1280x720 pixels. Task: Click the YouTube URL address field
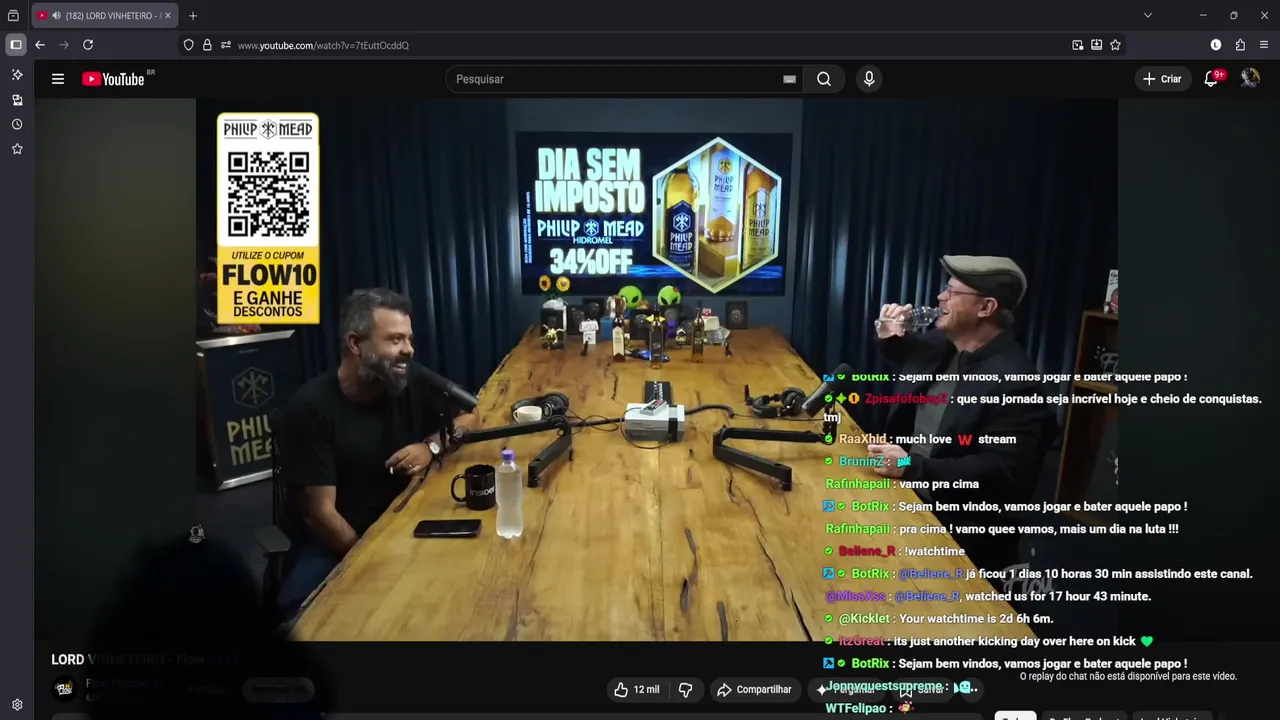[x=640, y=45]
